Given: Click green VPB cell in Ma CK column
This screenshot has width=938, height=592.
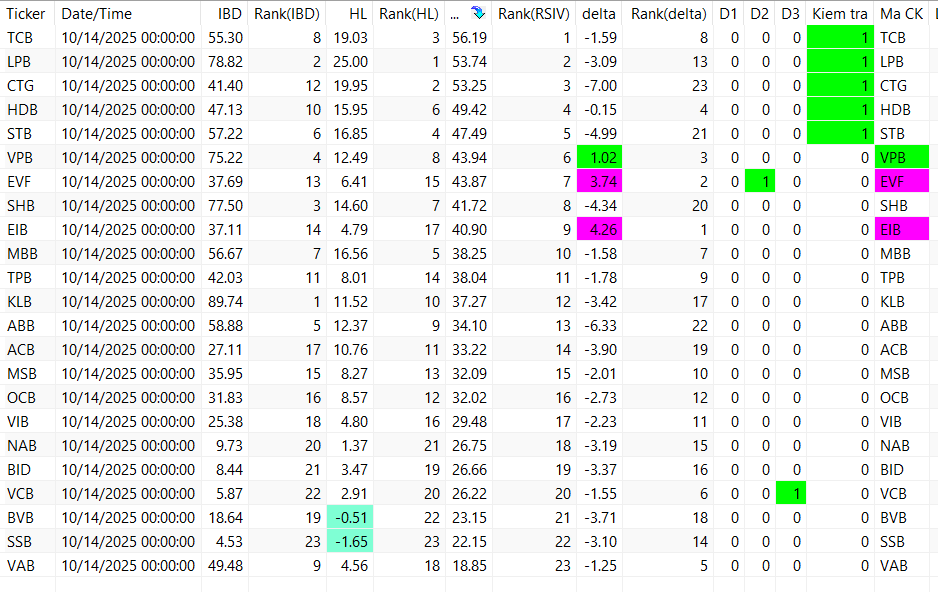Looking at the screenshot, I should pos(902,157).
